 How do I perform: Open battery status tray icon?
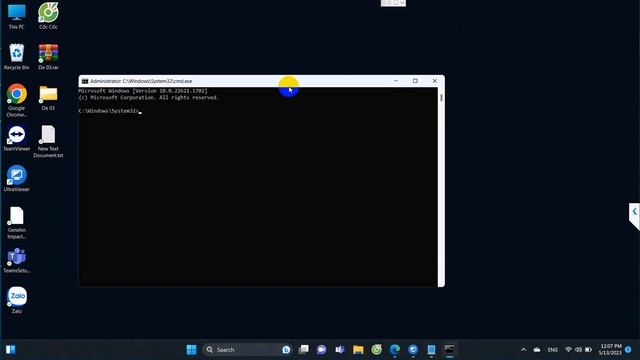[588, 350]
